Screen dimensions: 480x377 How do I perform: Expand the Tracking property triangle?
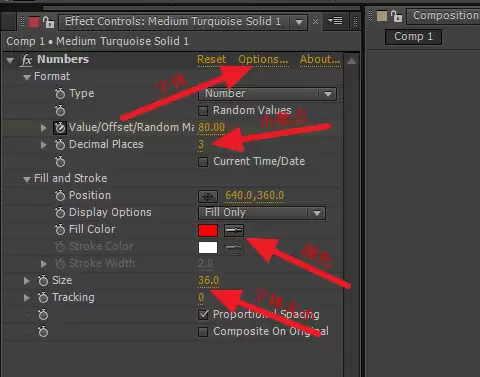pyautogui.click(x=27, y=298)
